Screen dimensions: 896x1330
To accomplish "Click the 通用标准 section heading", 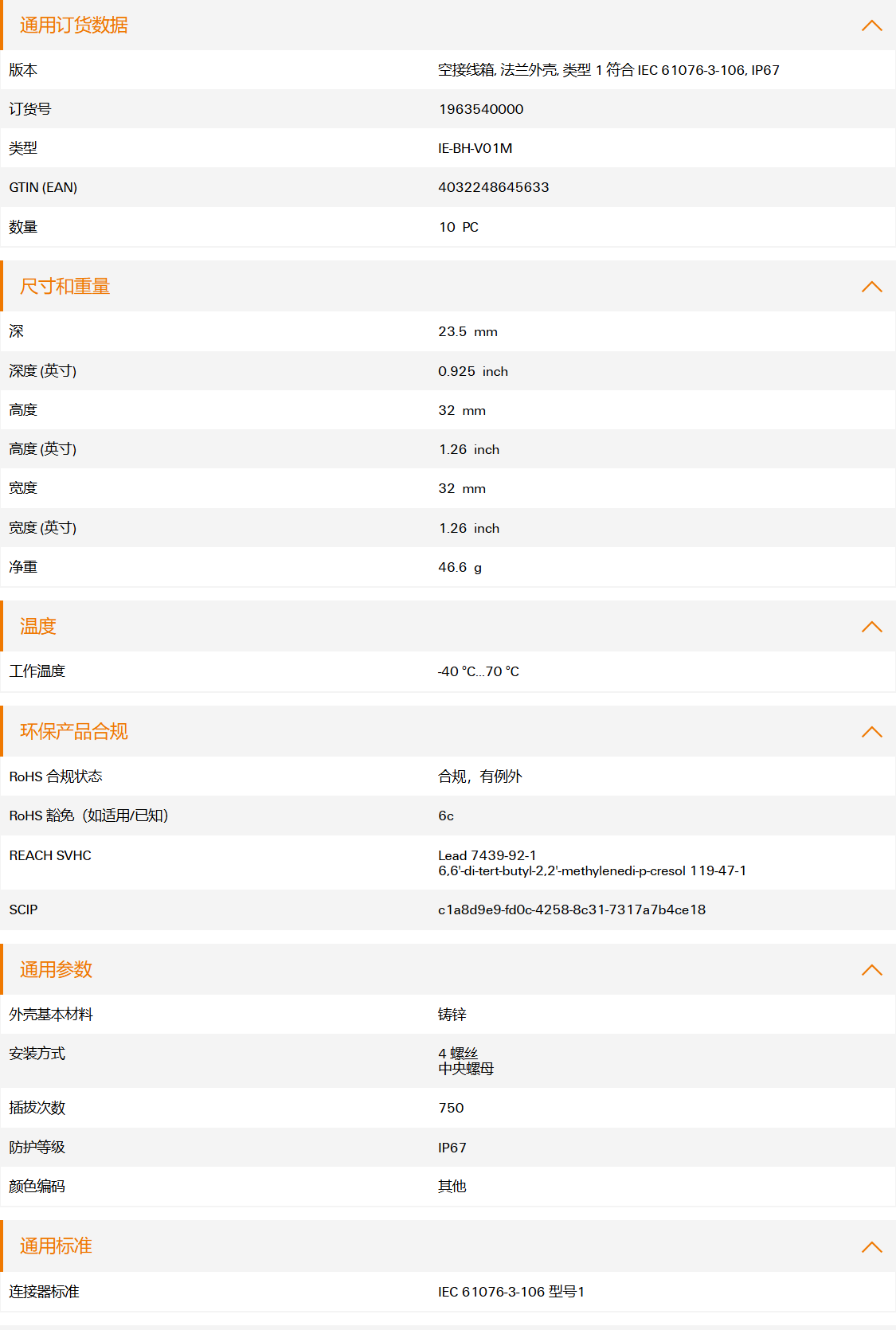I will [57, 1246].
